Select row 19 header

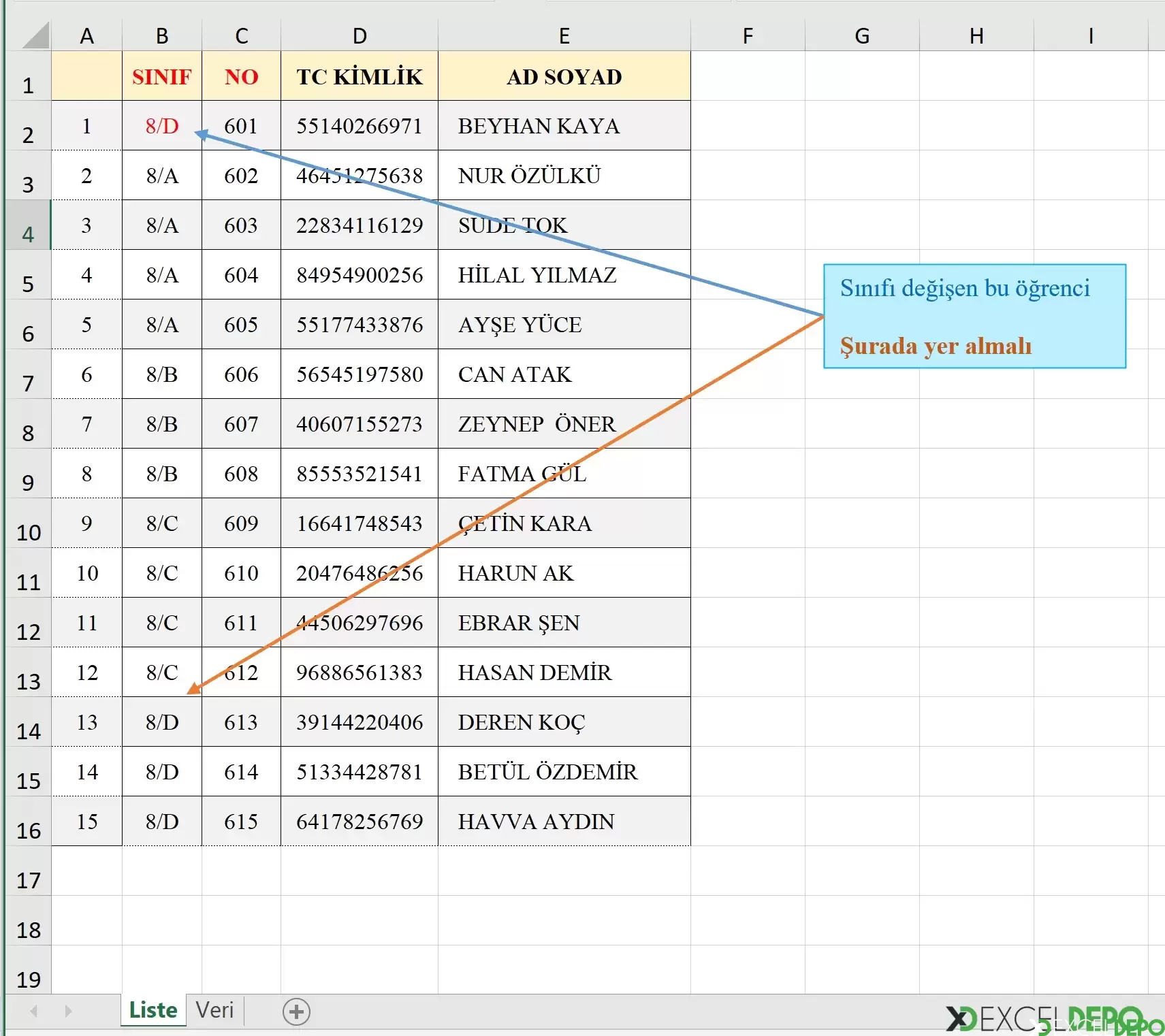28,971
